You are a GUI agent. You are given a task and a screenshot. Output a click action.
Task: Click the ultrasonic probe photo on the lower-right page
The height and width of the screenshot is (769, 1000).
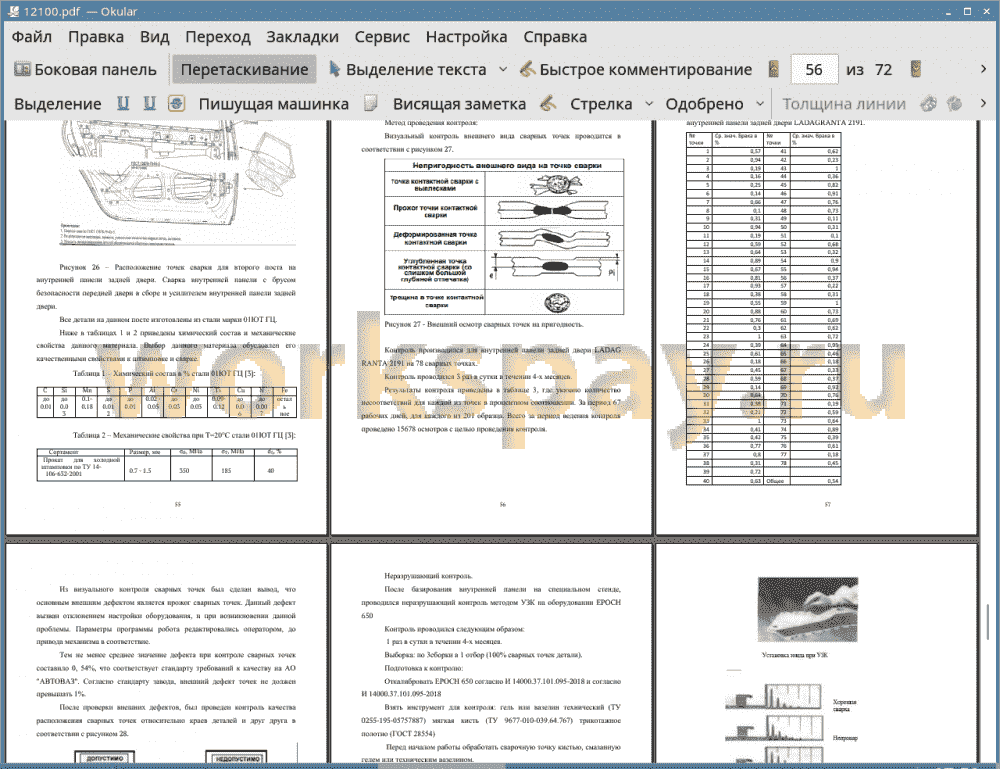pos(807,612)
